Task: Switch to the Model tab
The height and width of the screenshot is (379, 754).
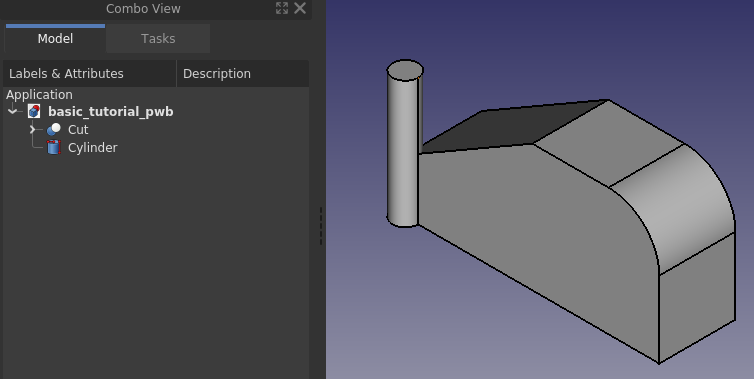Action: (55, 38)
